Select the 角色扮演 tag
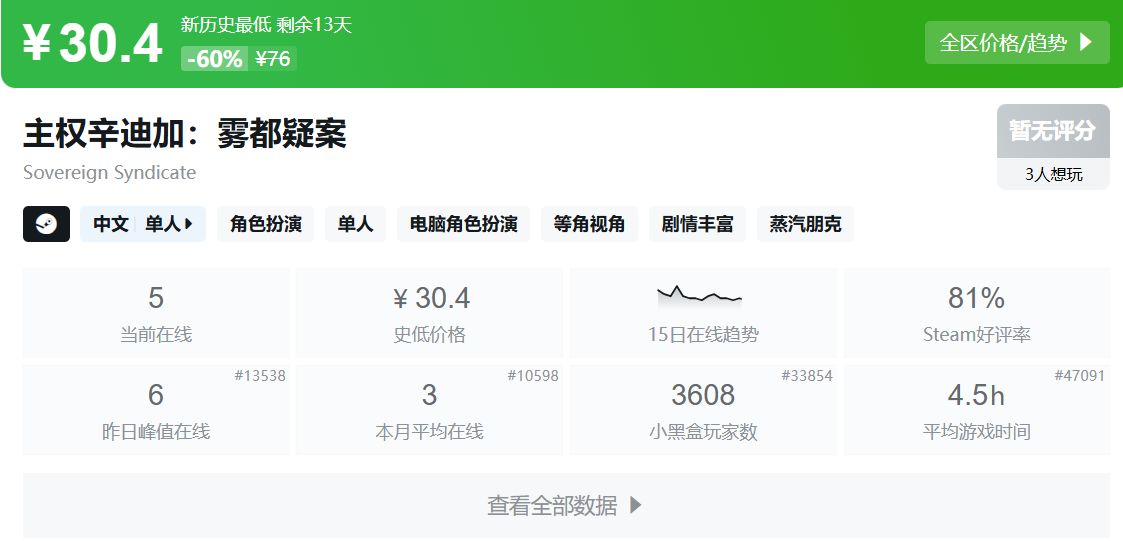The width and height of the screenshot is (1123, 541). pos(266,224)
